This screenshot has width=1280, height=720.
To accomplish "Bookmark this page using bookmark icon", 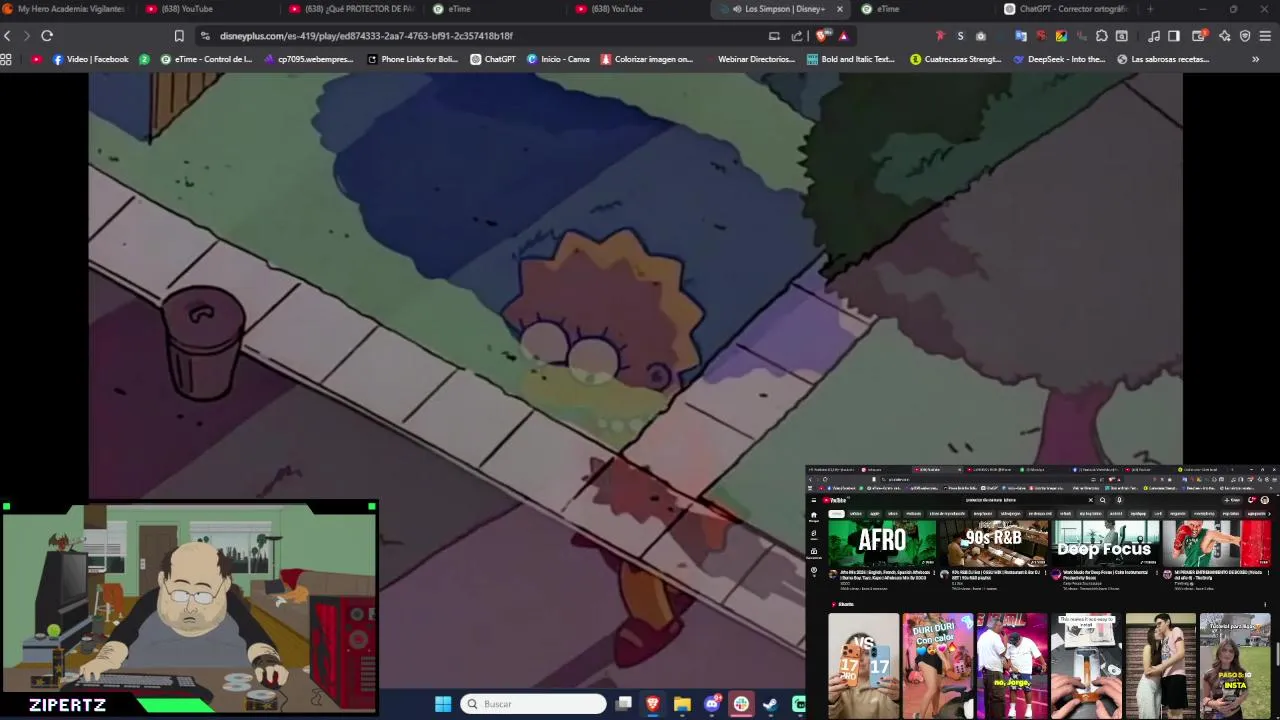I will [x=179, y=36].
